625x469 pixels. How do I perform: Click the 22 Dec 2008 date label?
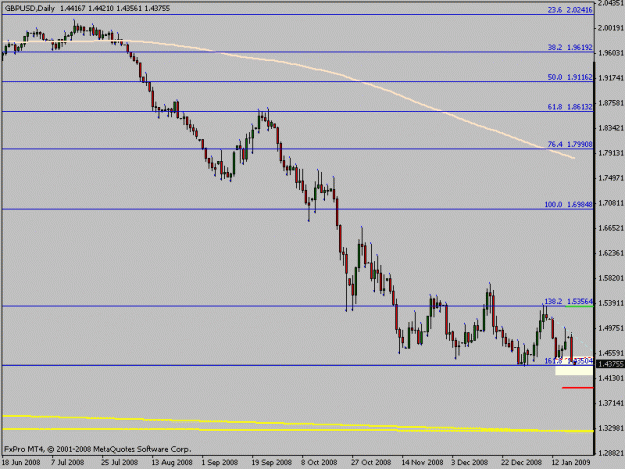coord(521,462)
